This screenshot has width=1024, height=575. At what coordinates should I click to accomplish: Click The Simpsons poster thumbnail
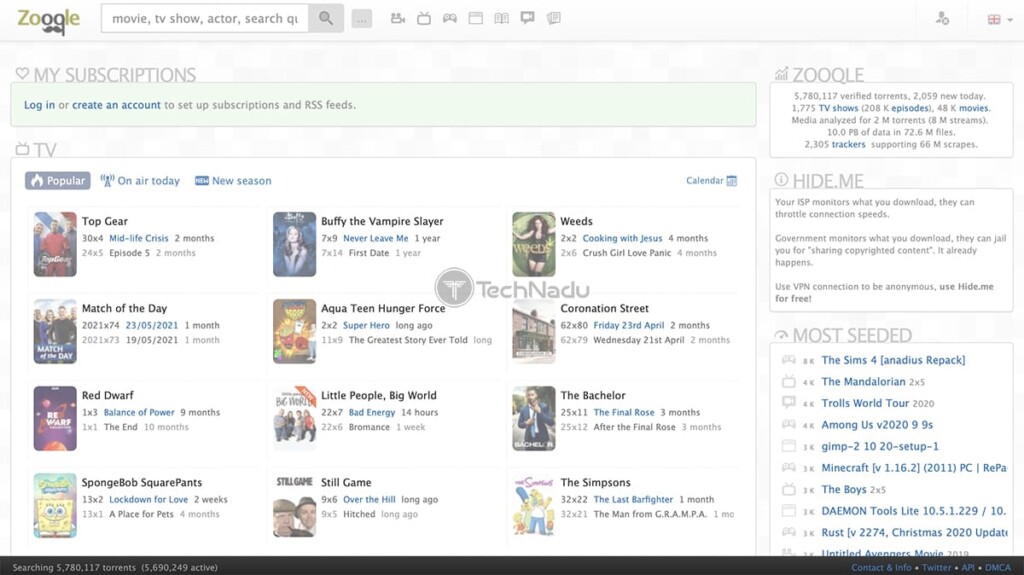(534, 505)
